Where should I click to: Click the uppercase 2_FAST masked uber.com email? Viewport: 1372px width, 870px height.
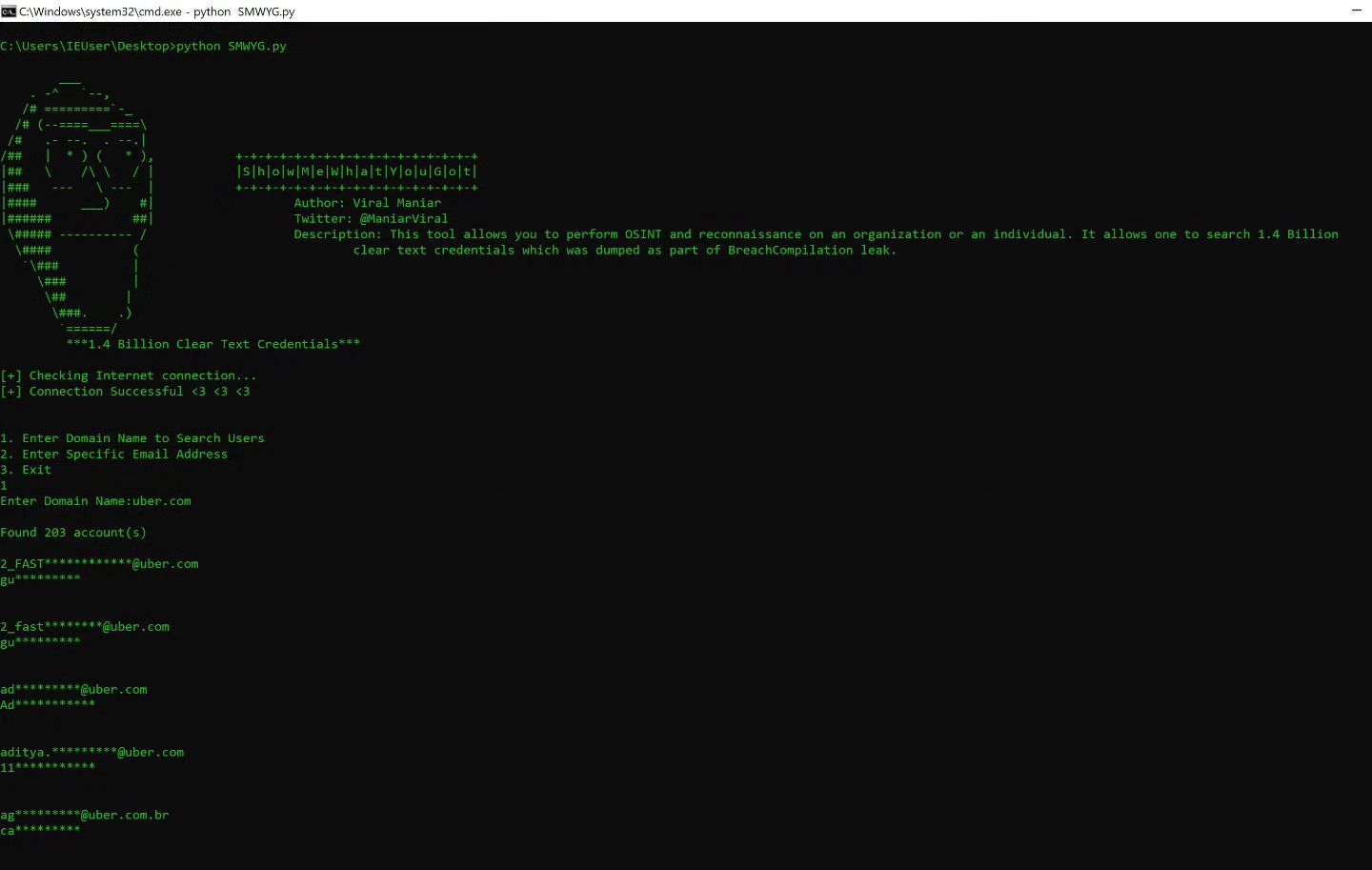[99, 564]
